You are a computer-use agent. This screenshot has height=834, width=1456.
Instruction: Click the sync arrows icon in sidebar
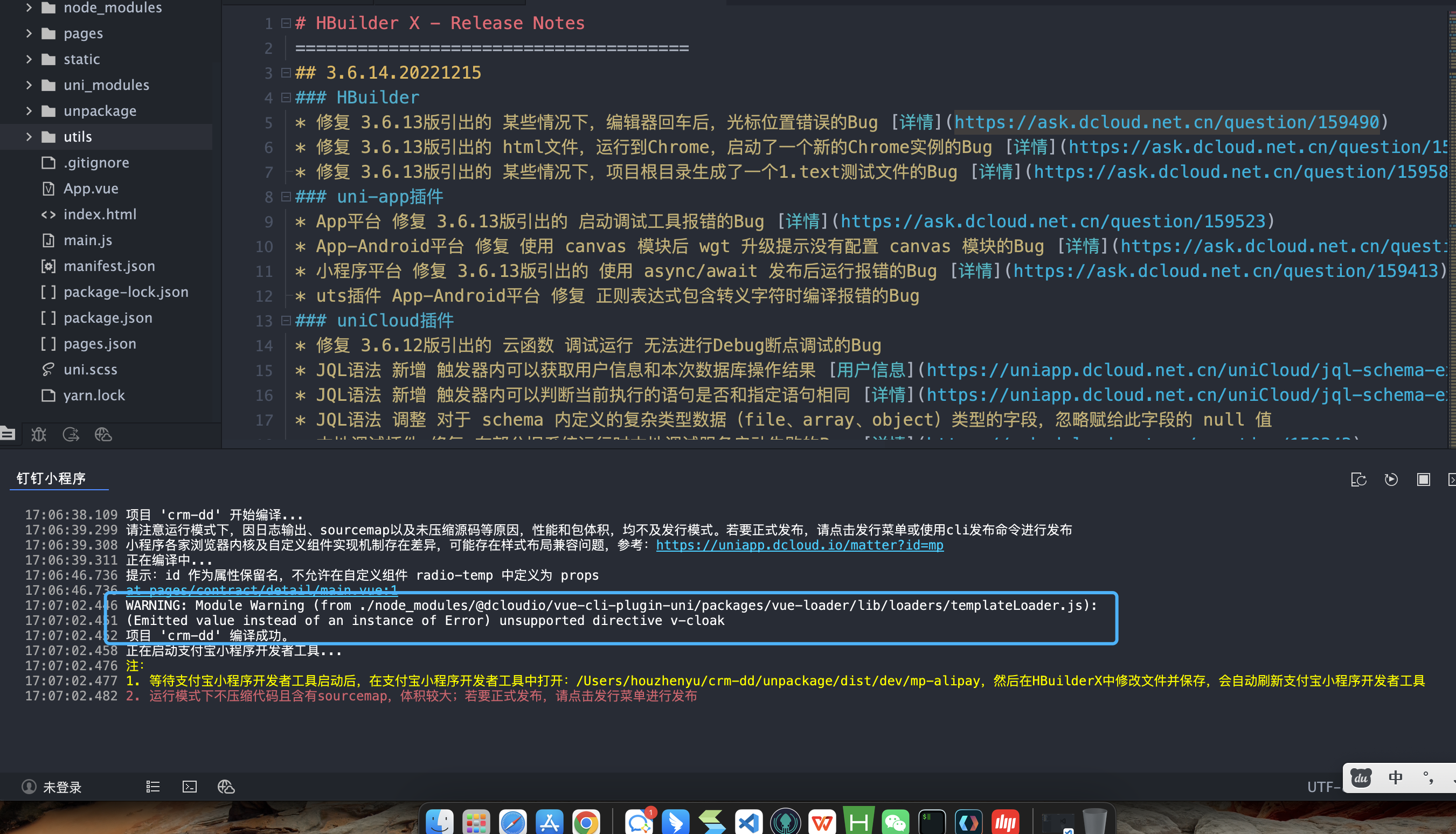coord(71,434)
